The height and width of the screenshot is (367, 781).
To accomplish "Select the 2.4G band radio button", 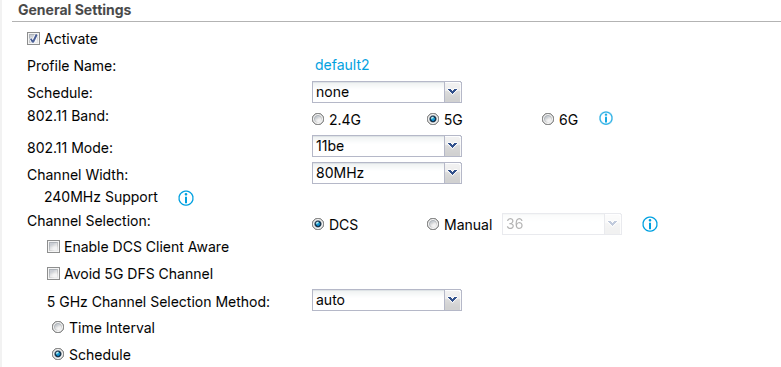I will [318, 120].
